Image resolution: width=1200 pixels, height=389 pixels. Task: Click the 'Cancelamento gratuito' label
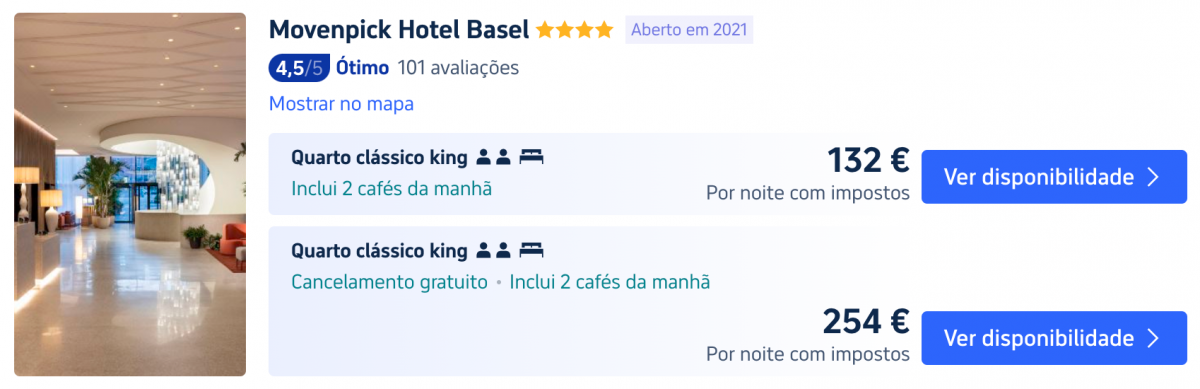click(x=389, y=282)
